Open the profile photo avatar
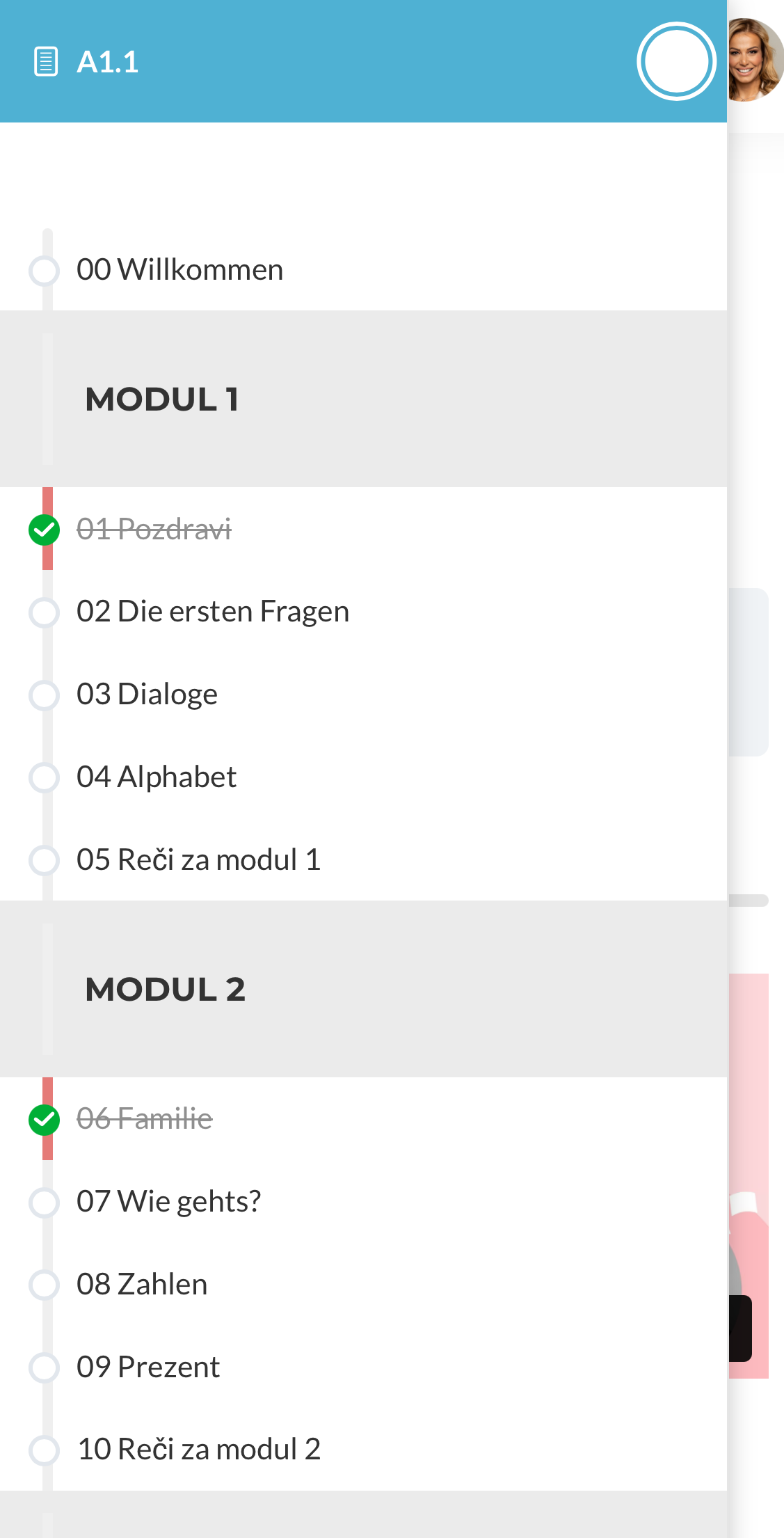Screen dimensions: 784x1538 tap(755, 61)
